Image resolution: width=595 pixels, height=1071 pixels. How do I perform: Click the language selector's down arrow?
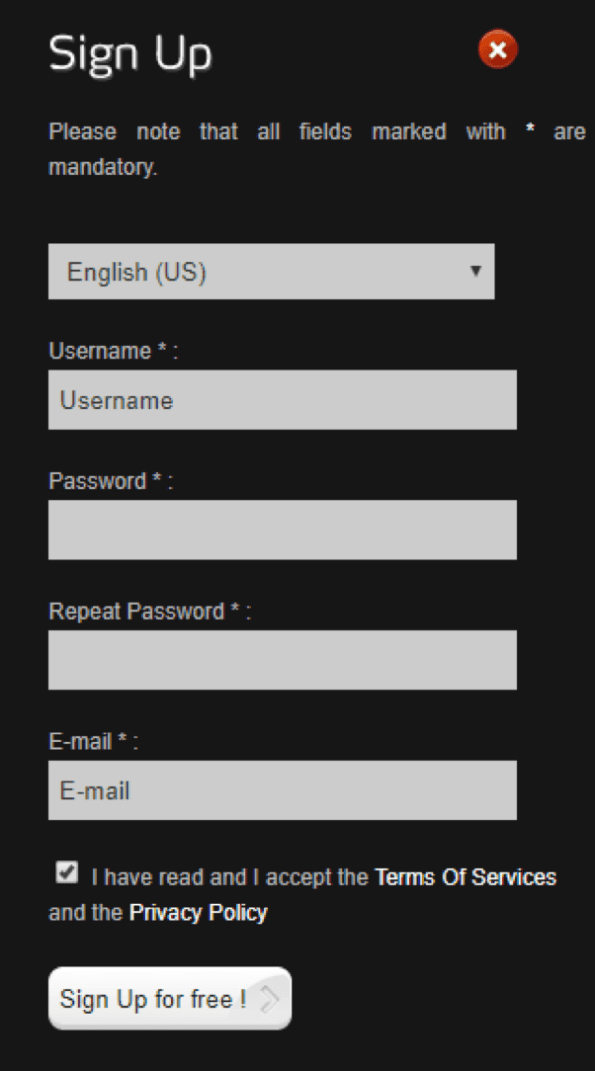click(x=475, y=270)
